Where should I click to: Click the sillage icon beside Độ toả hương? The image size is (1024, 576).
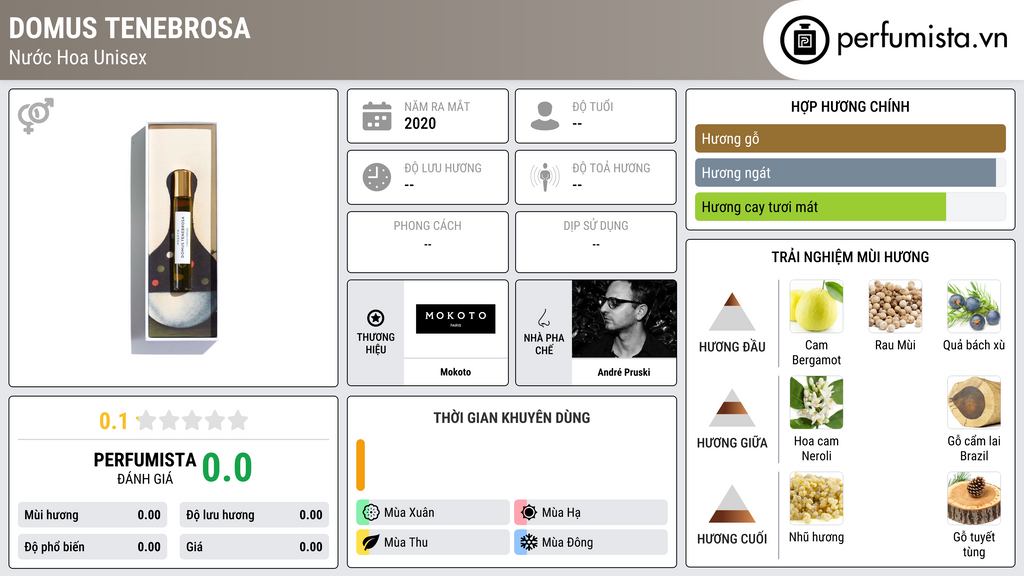(x=545, y=177)
